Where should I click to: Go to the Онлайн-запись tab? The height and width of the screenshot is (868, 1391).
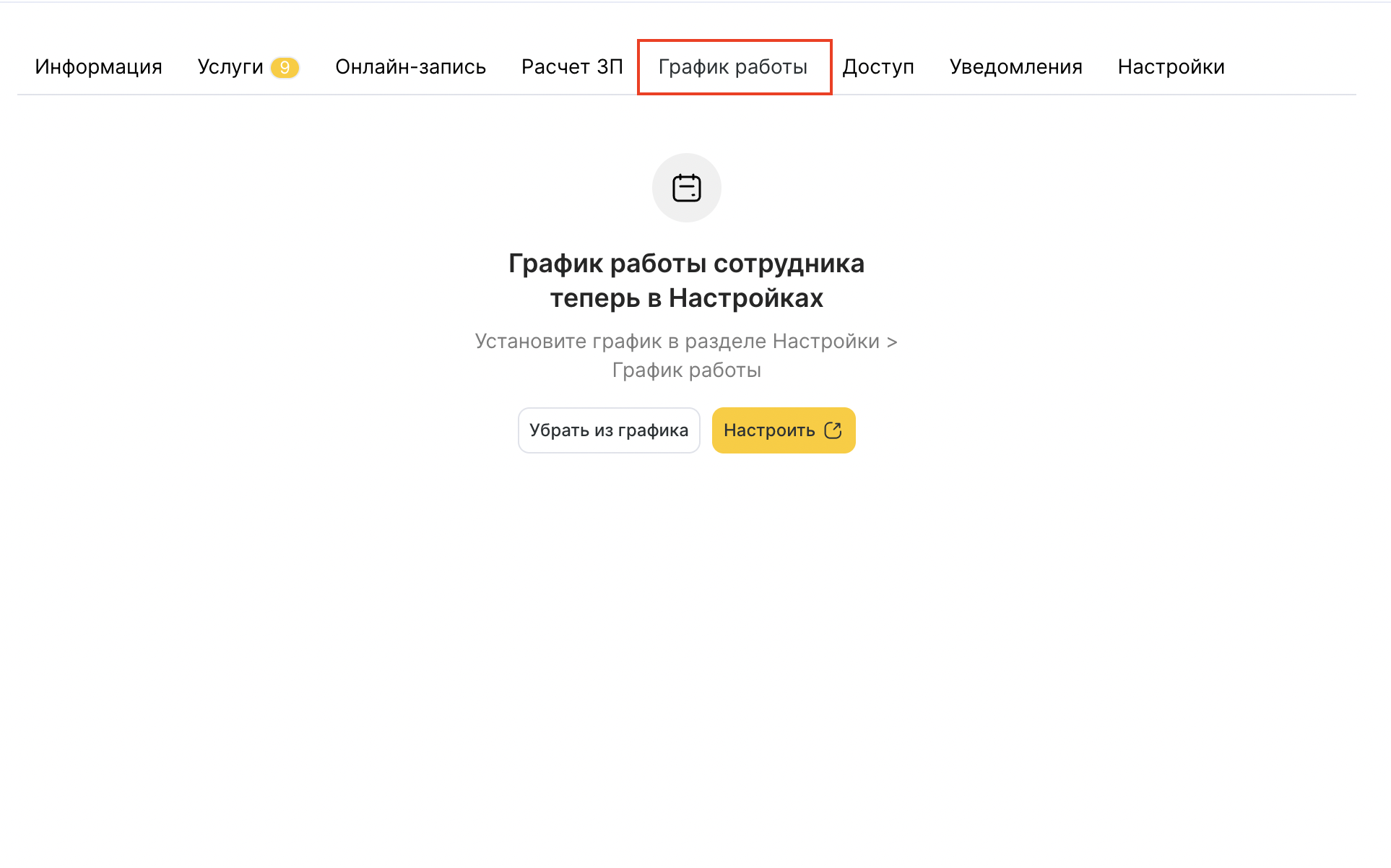click(x=410, y=67)
